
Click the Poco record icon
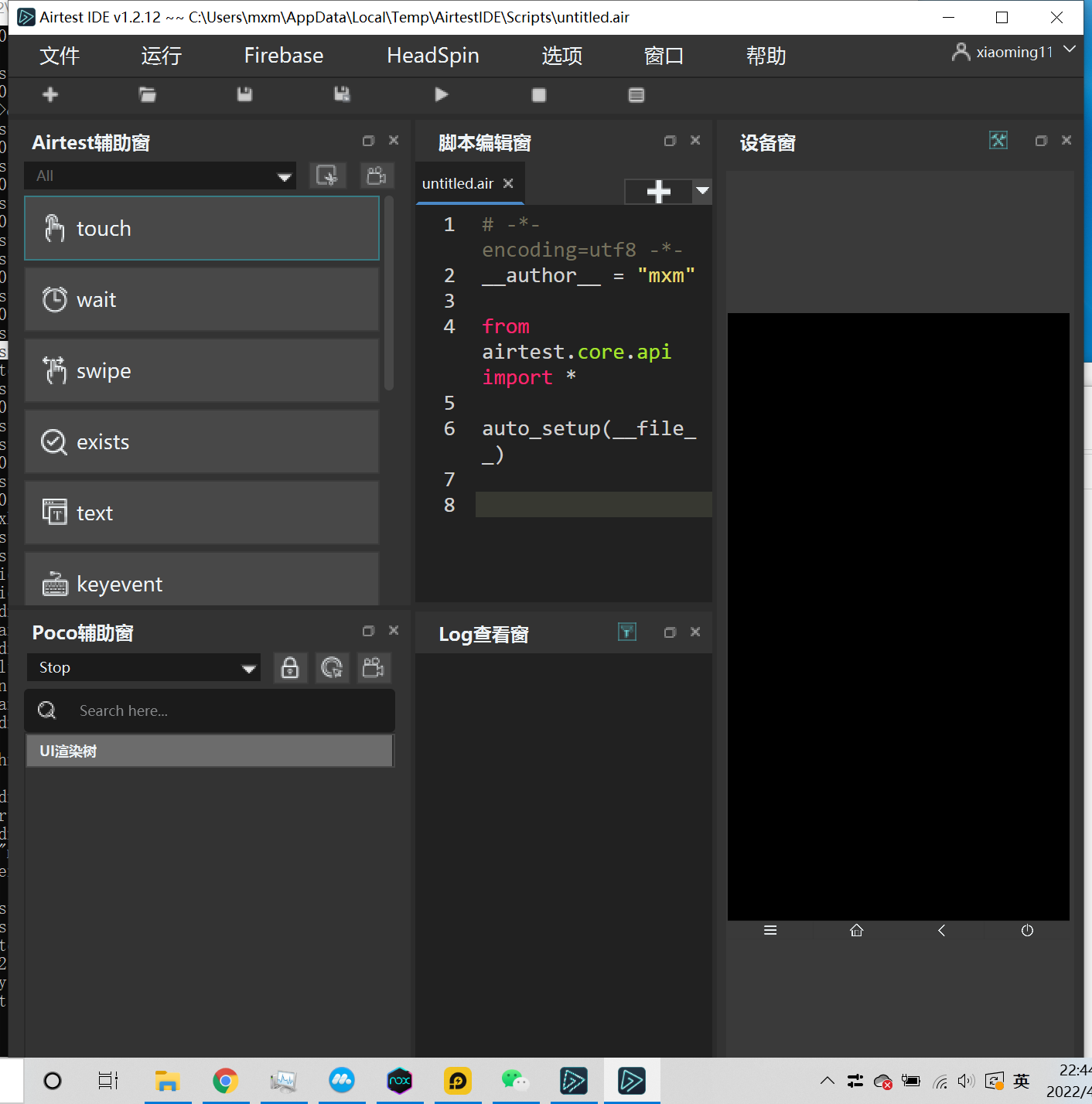(x=374, y=667)
